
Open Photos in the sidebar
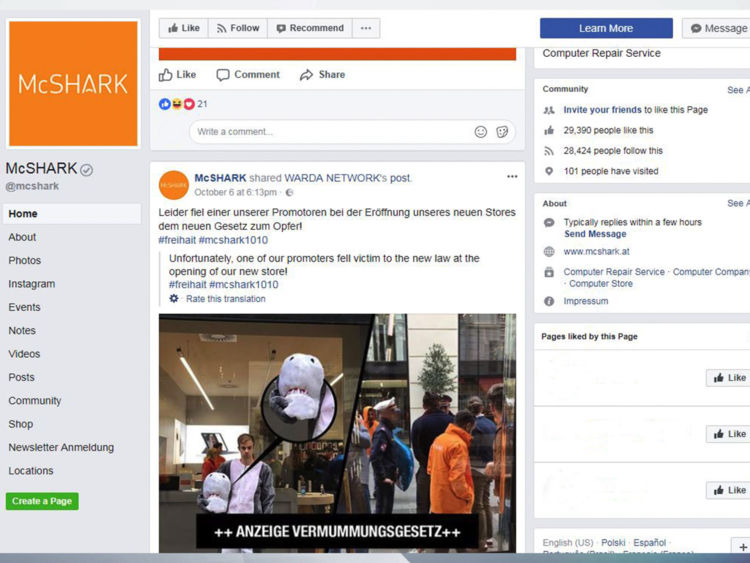point(24,261)
